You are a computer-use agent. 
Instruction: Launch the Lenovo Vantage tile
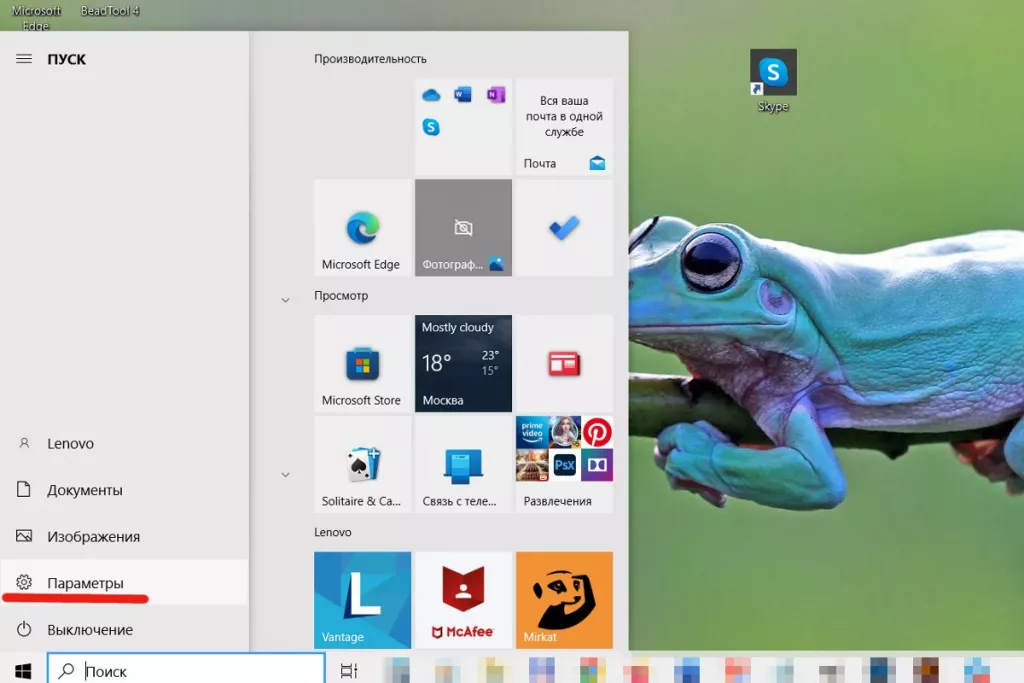pyautogui.click(x=362, y=600)
